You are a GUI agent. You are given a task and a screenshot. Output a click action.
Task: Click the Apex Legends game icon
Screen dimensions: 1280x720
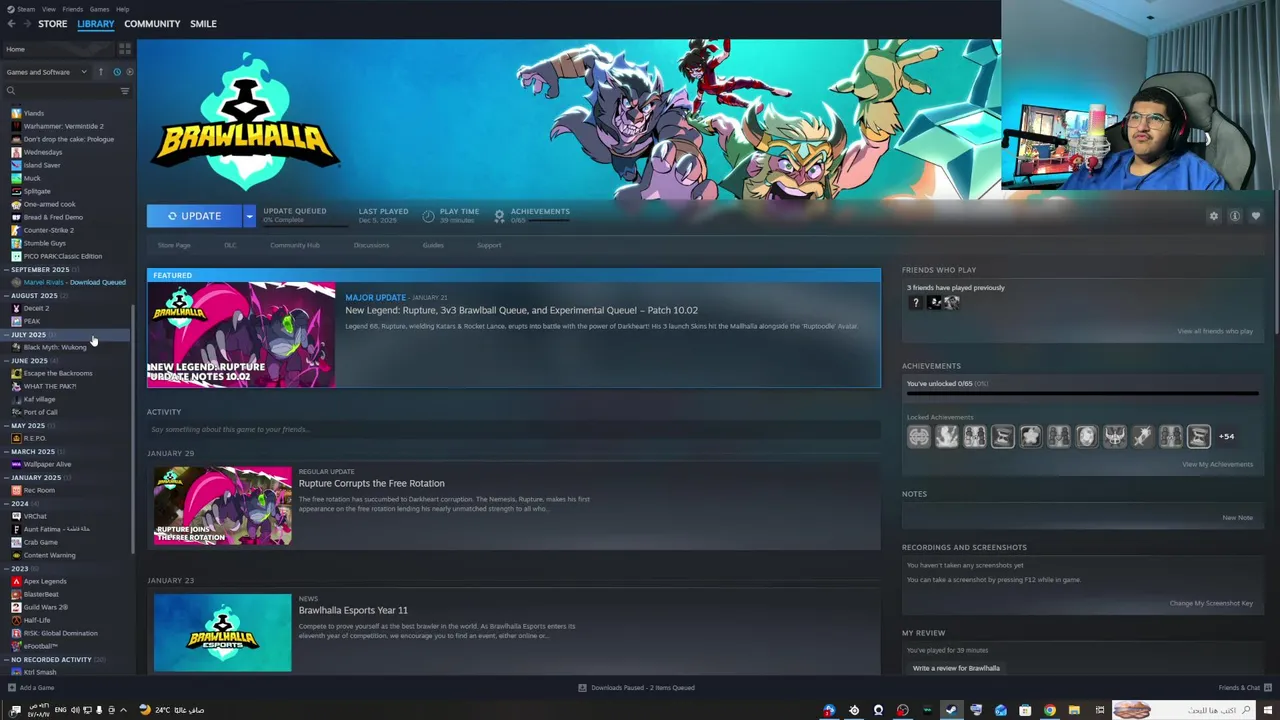click(16, 581)
